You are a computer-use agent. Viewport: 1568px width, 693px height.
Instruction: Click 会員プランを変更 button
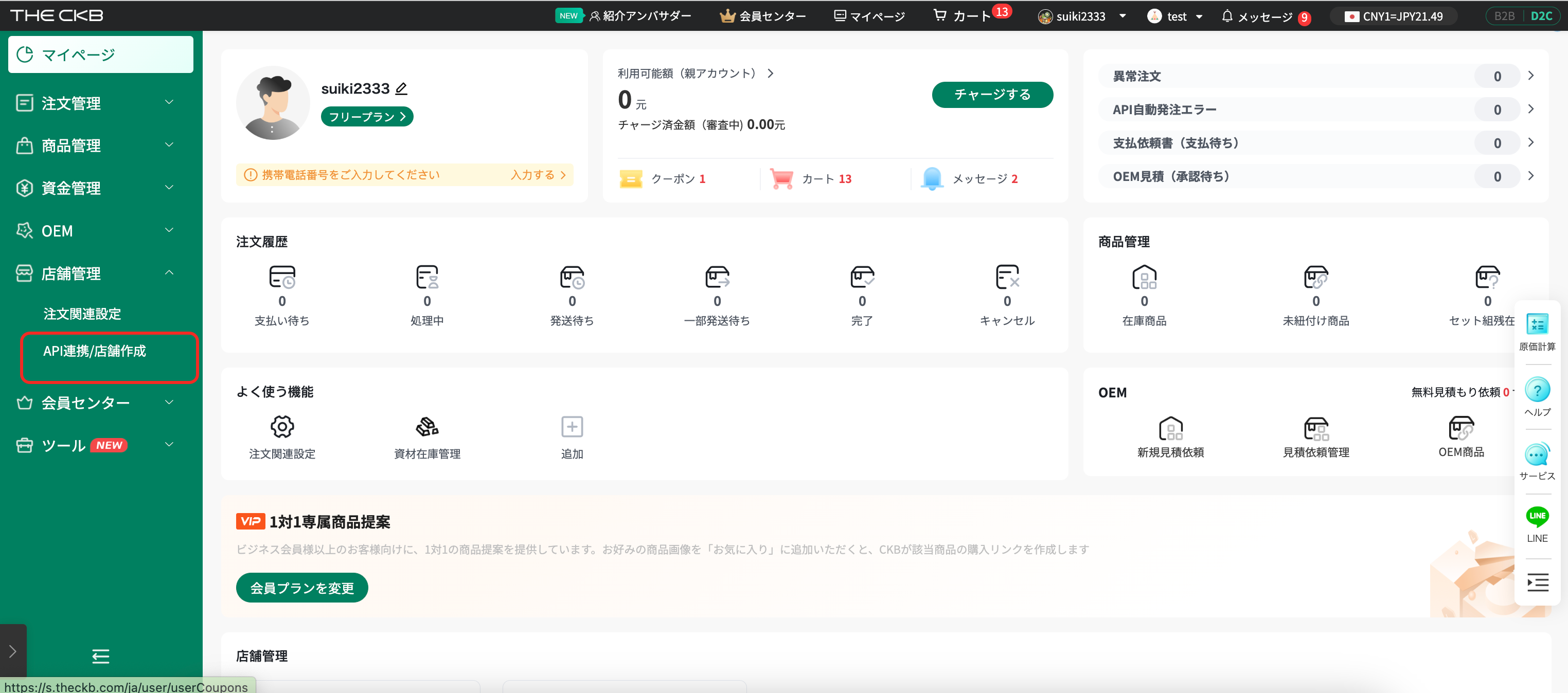(301, 587)
